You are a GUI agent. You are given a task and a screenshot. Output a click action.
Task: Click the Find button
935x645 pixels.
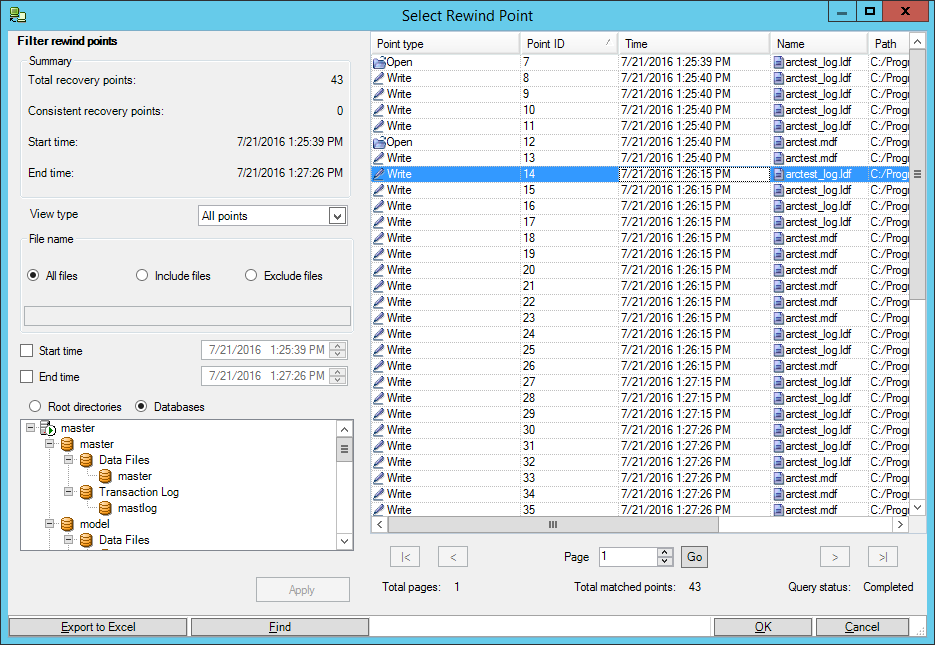pyautogui.click(x=280, y=627)
